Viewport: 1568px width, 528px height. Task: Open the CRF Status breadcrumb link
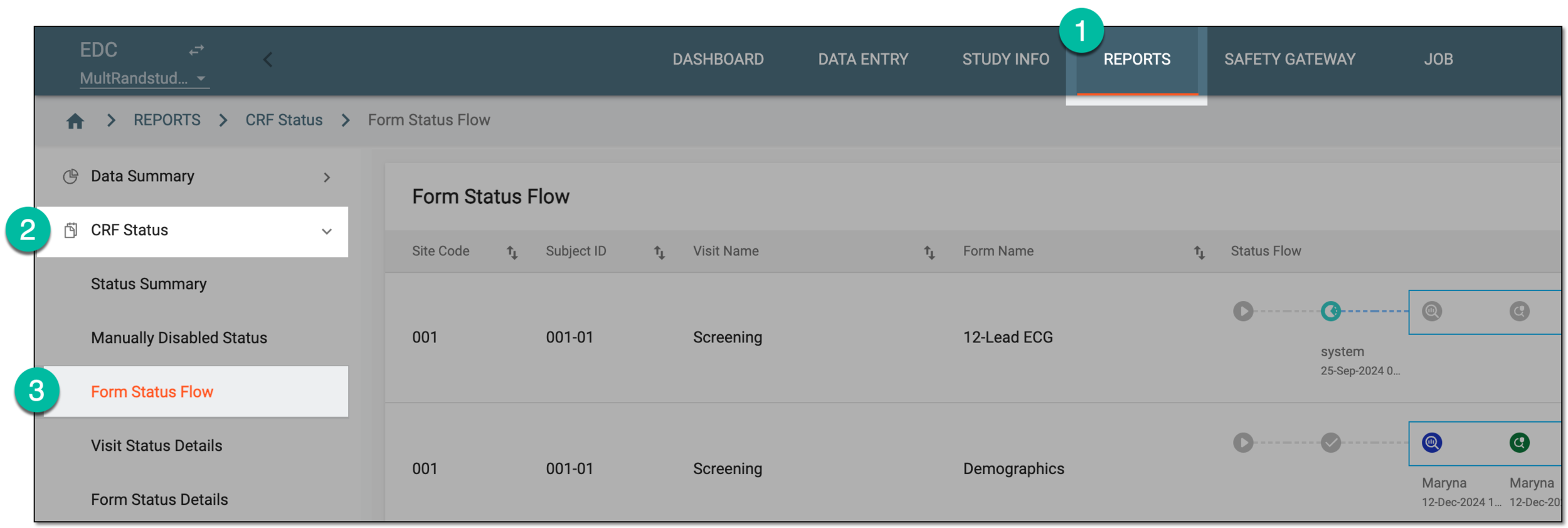[283, 120]
